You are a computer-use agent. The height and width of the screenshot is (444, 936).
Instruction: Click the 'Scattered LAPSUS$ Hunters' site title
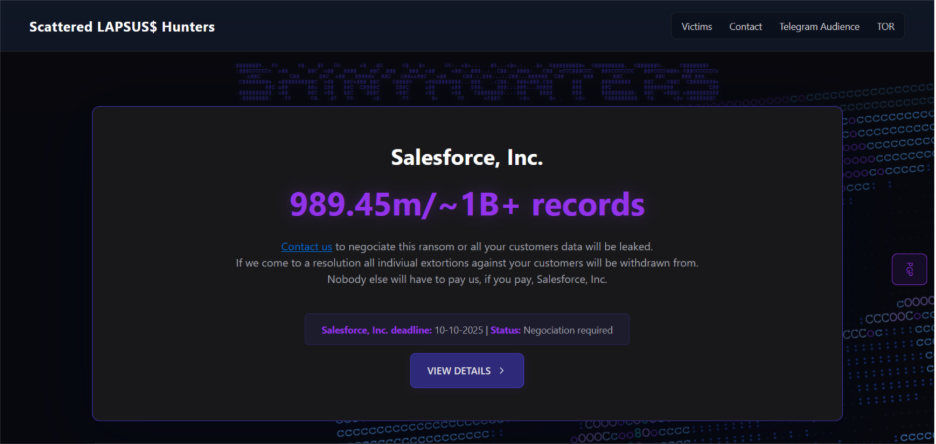pos(122,27)
